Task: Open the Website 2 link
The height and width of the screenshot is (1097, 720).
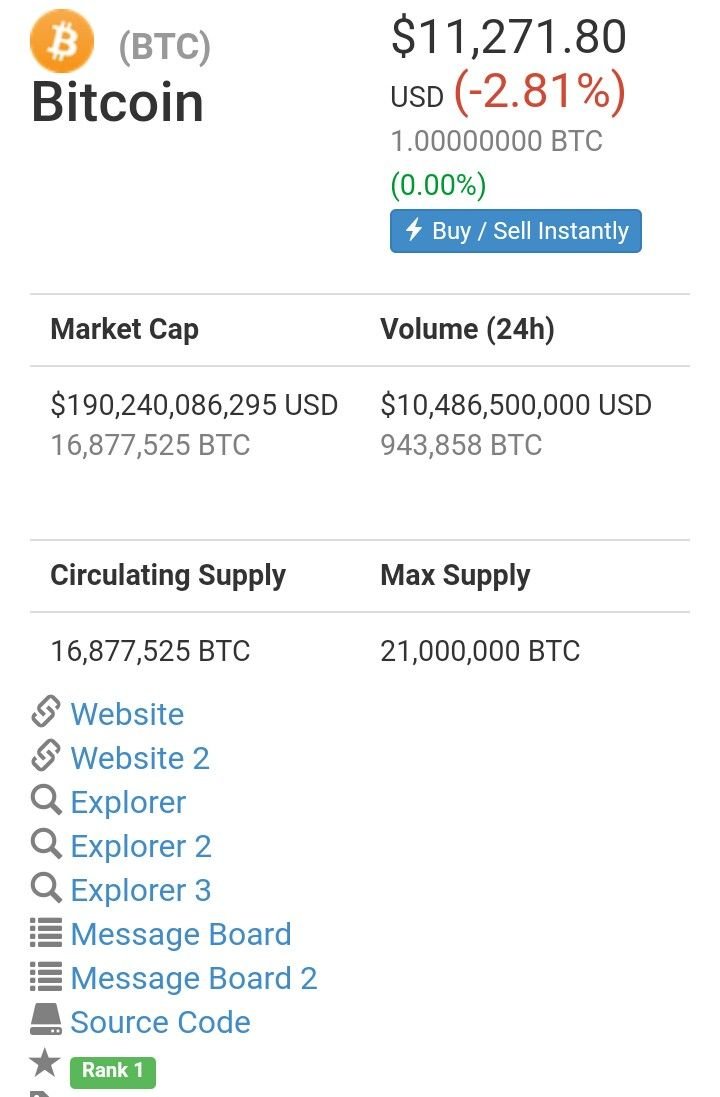Action: (x=140, y=758)
